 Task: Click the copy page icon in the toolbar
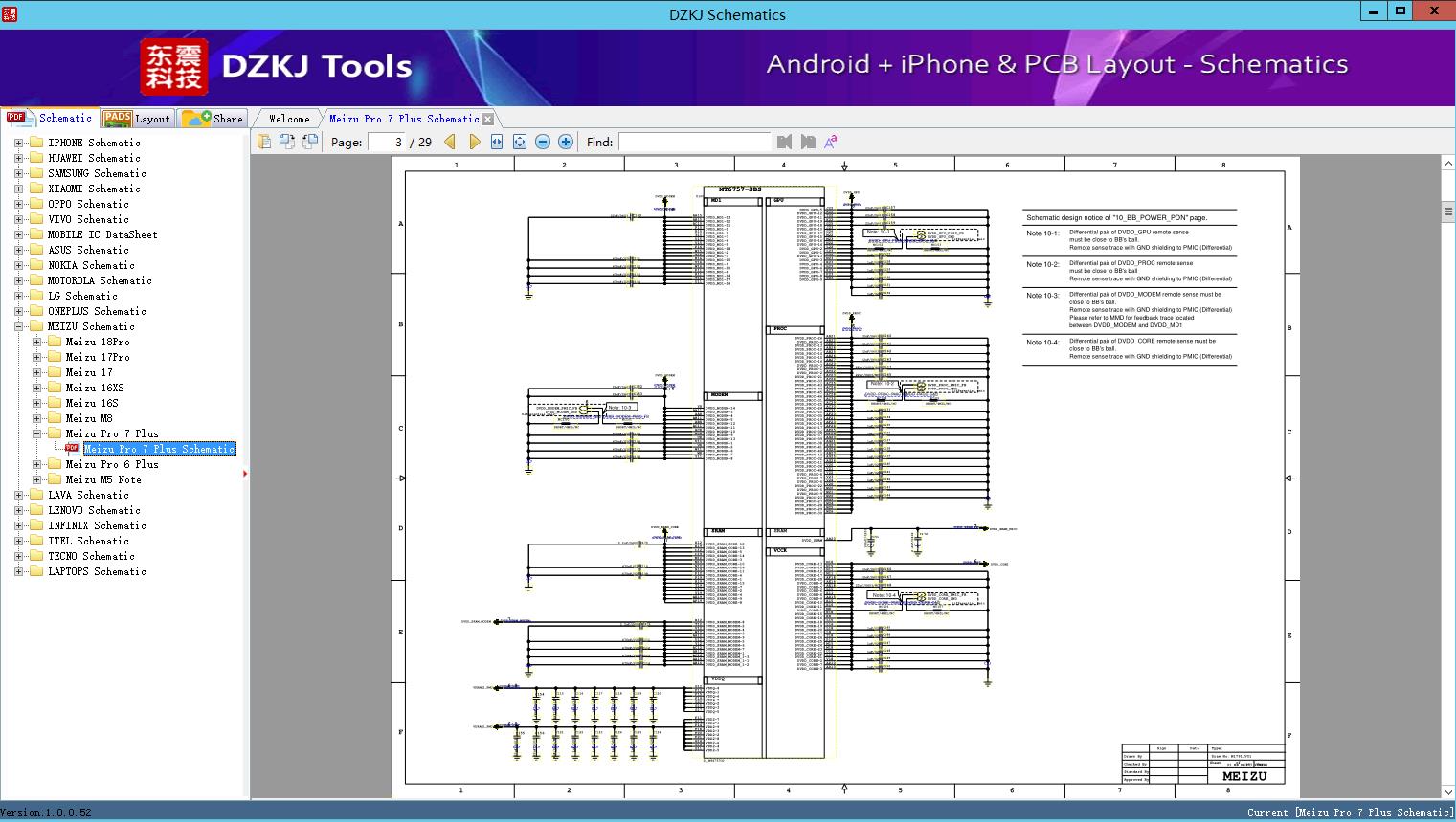pos(264,142)
